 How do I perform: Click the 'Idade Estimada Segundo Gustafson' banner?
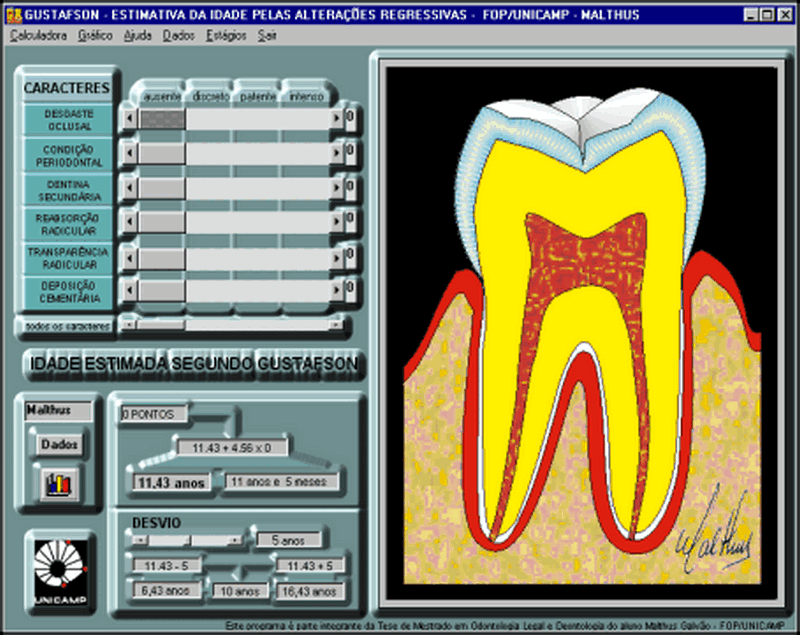[194, 364]
